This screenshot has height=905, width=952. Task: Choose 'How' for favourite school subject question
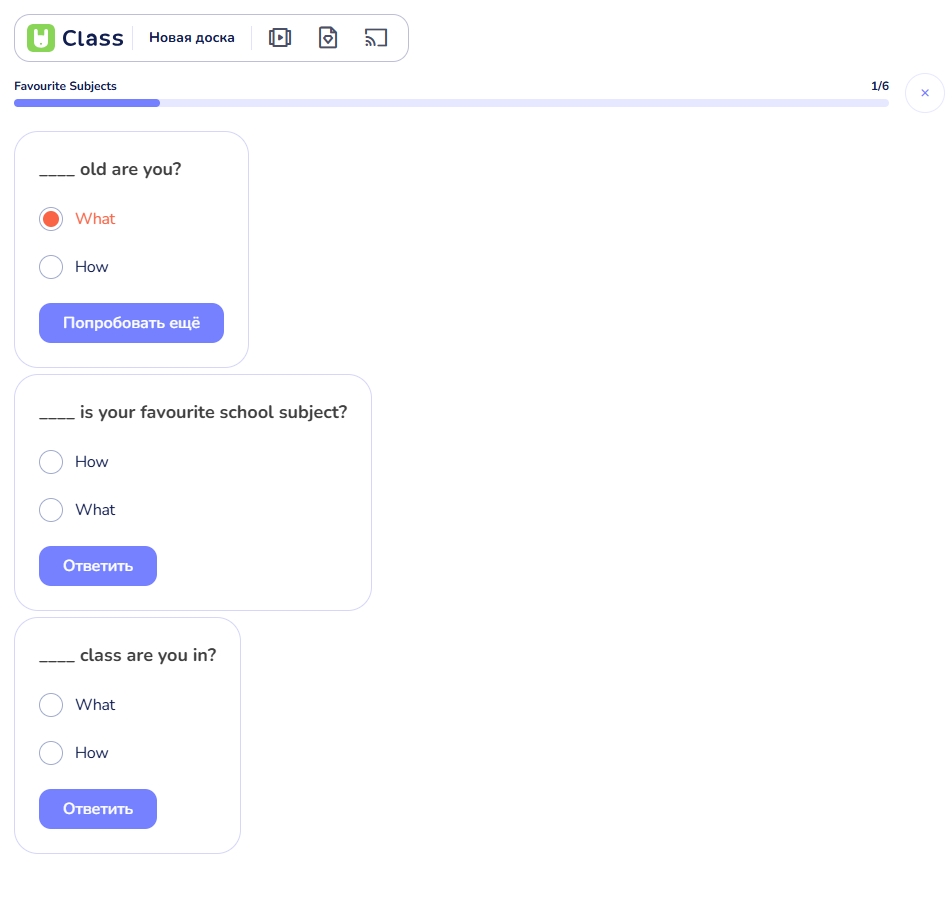[51, 462]
